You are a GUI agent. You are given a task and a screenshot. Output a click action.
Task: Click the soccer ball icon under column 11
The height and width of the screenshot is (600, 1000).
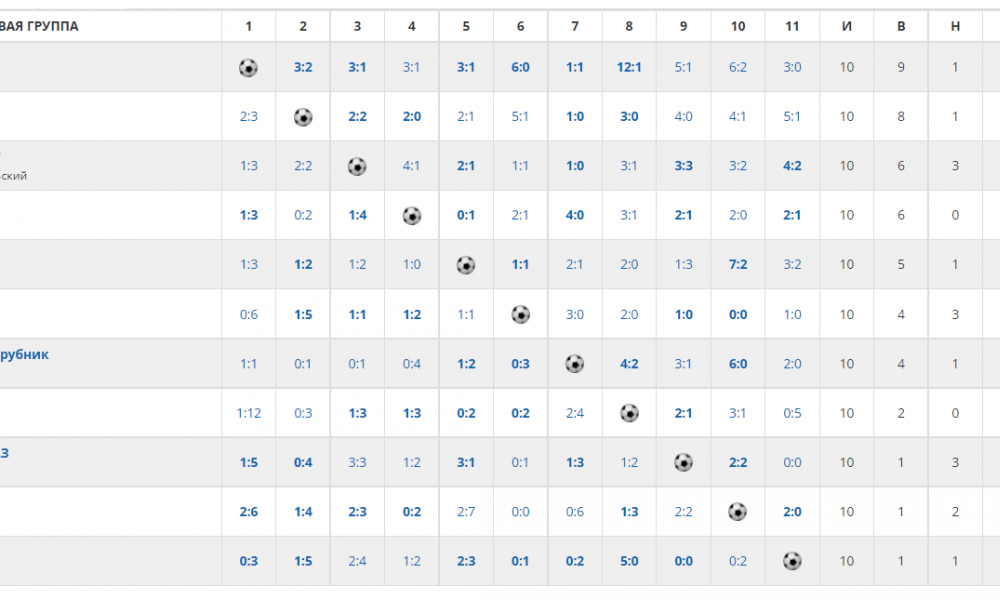(x=792, y=561)
